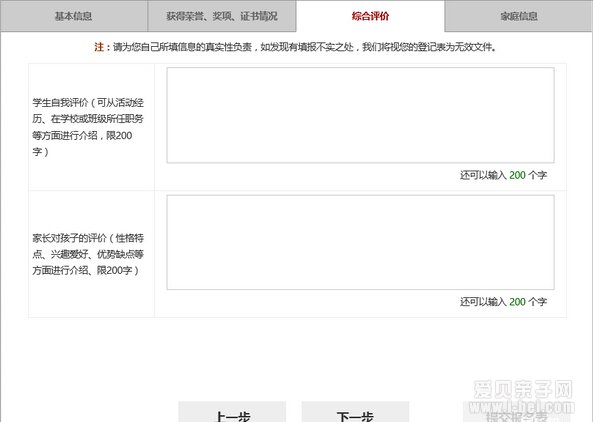Click the 限200字 hint in parent label

pos(115,270)
